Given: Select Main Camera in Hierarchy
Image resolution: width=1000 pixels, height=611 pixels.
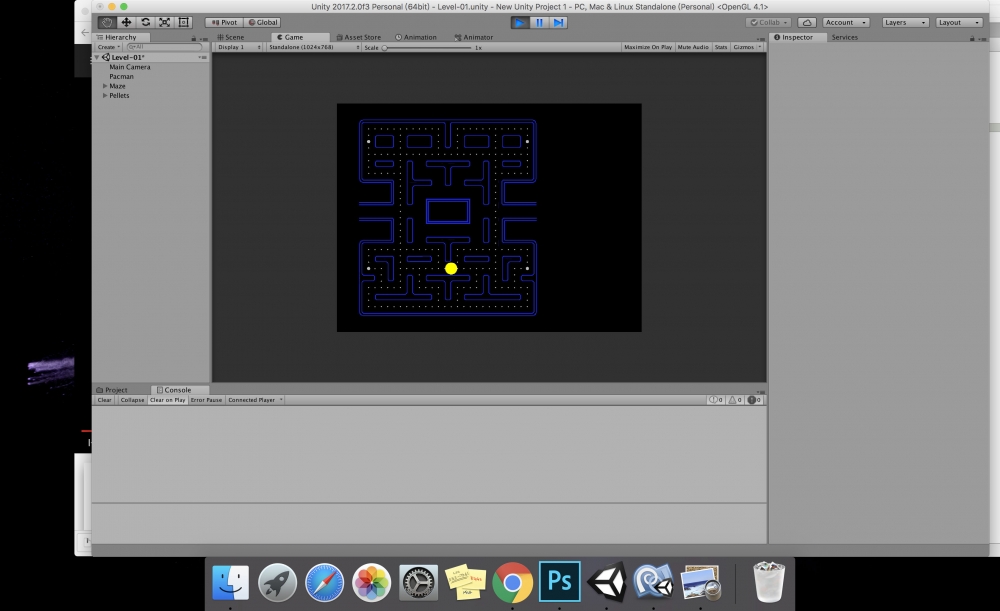Looking at the screenshot, I should tap(129, 67).
